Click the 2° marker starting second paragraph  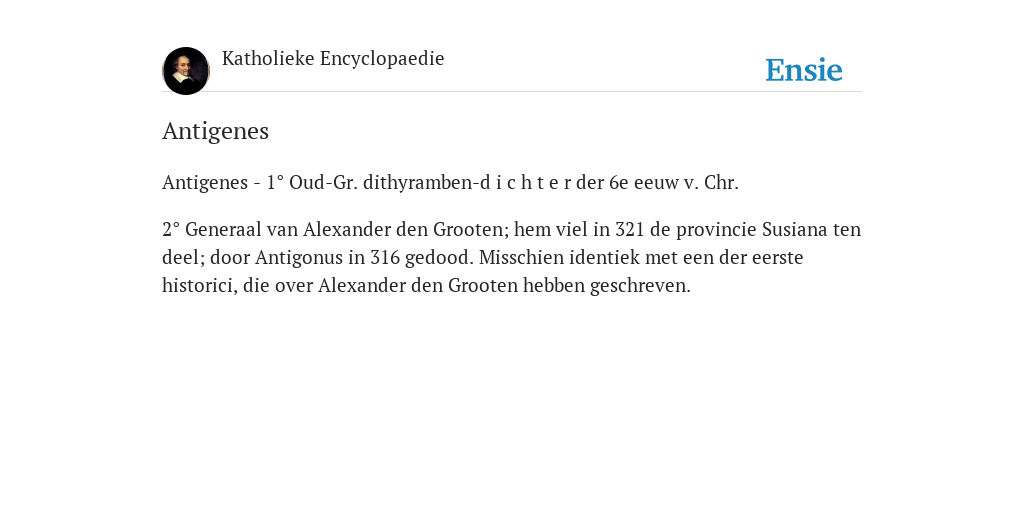pos(171,230)
